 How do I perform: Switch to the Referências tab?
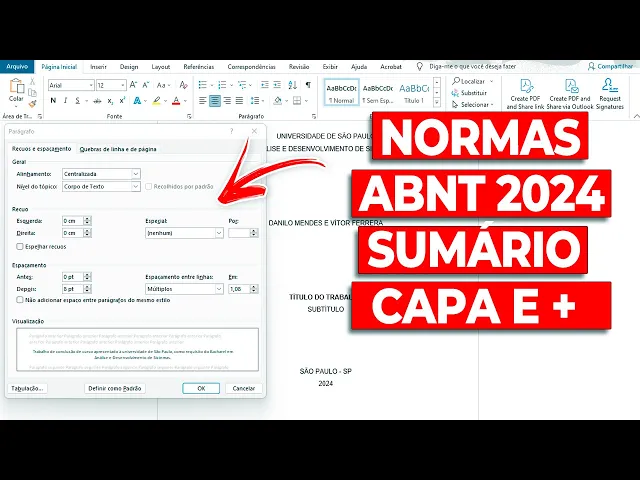point(199,67)
